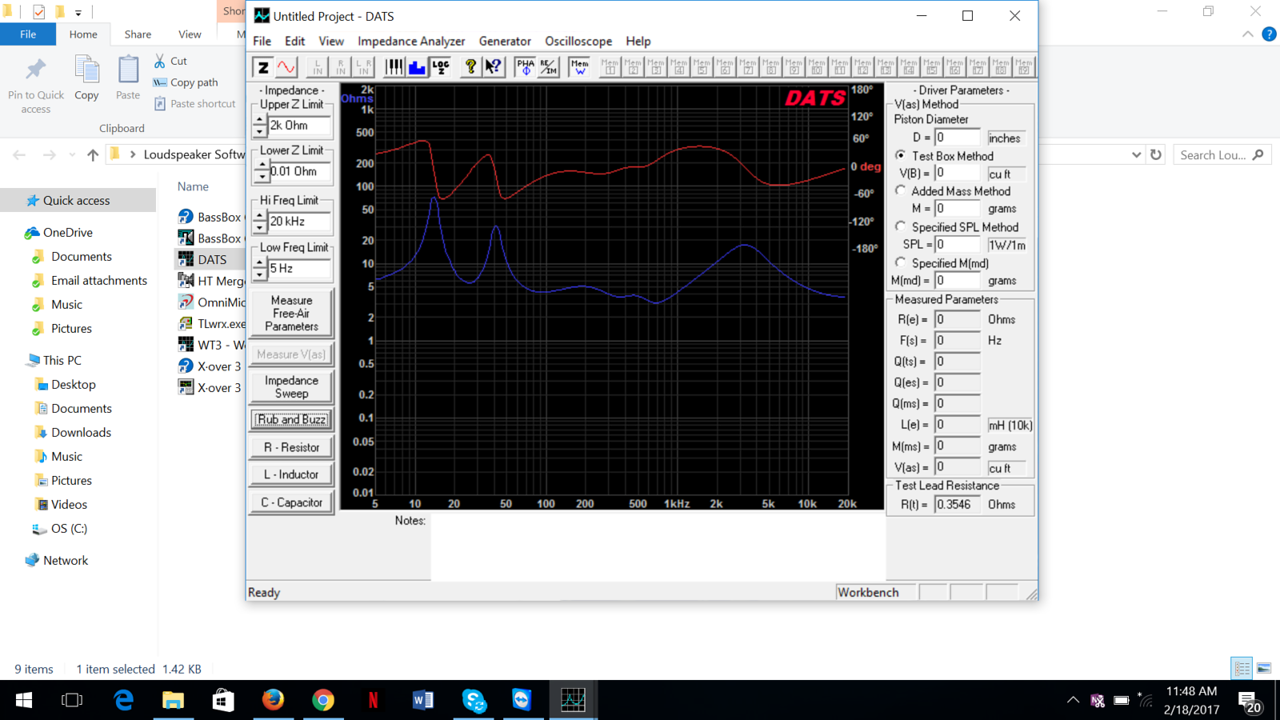Activate the context help arrow-question icon
Viewport: 1280px width, 720px height.
493,67
